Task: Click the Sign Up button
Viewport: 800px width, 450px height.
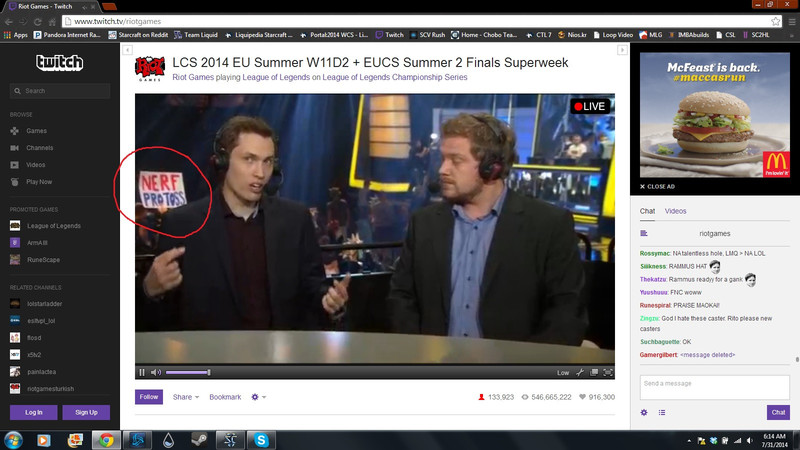Action: [86, 412]
